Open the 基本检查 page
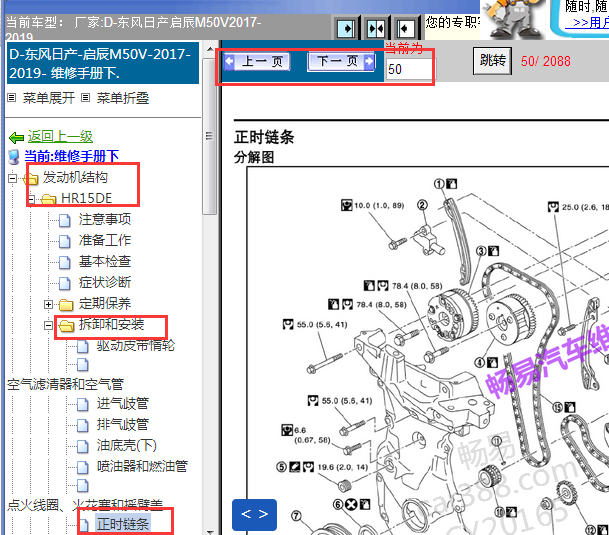 (105, 261)
